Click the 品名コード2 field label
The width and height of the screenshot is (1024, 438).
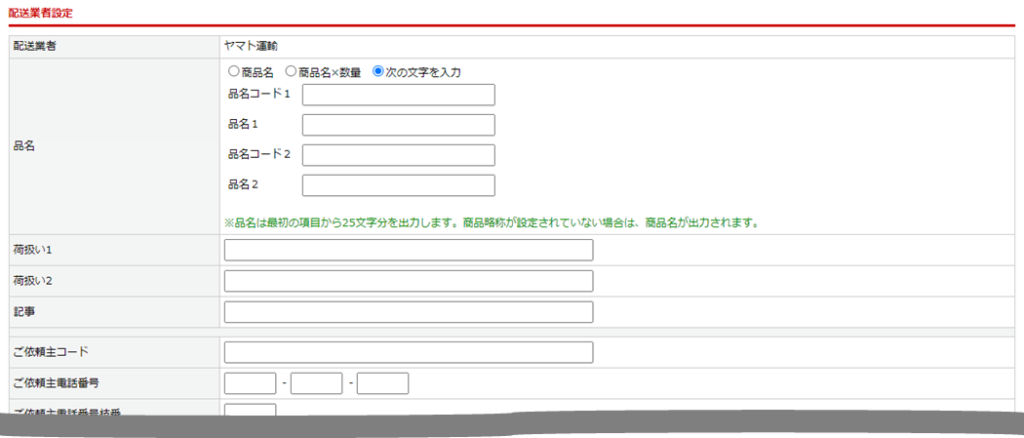click(259, 154)
